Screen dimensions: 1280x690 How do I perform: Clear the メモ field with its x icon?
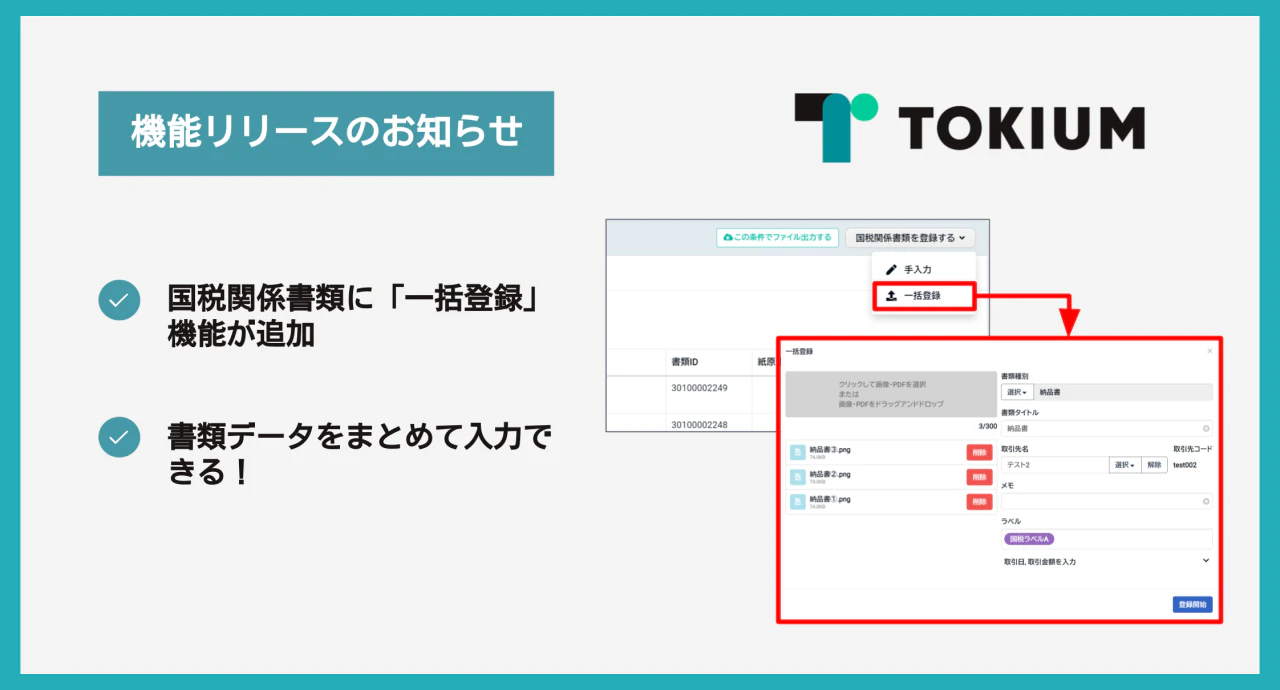pyautogui.click(x=1206, y=501)
